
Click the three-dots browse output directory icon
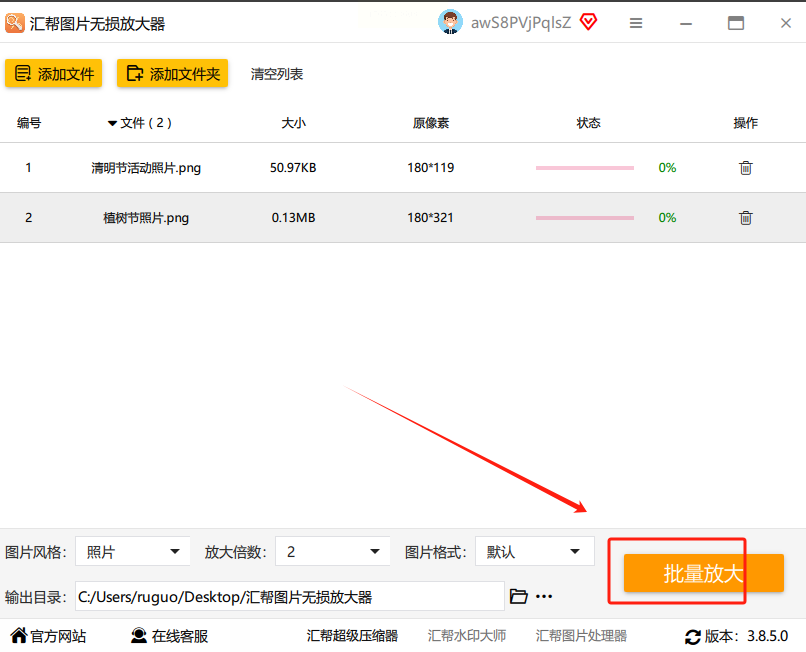point(544,596)
